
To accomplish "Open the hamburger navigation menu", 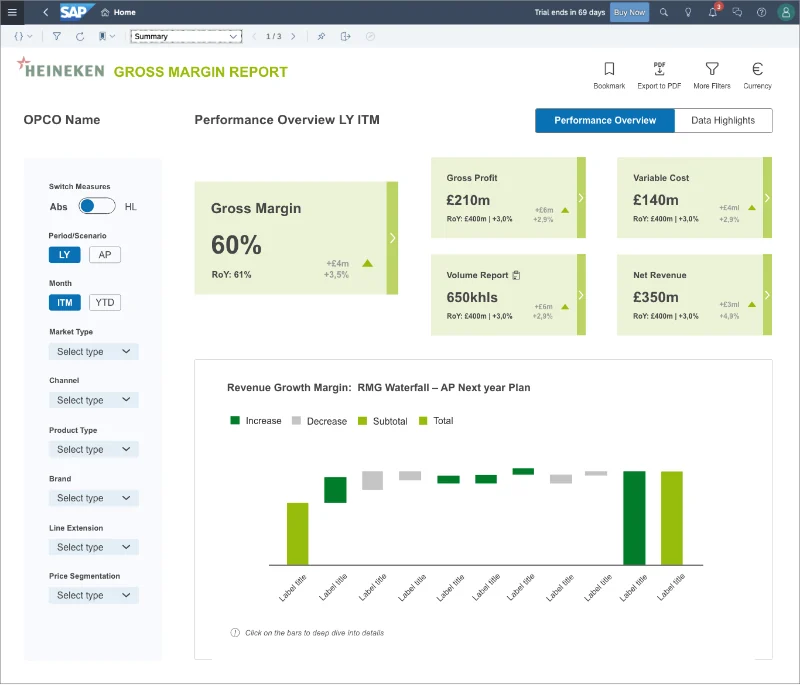I will click(12, 12).
